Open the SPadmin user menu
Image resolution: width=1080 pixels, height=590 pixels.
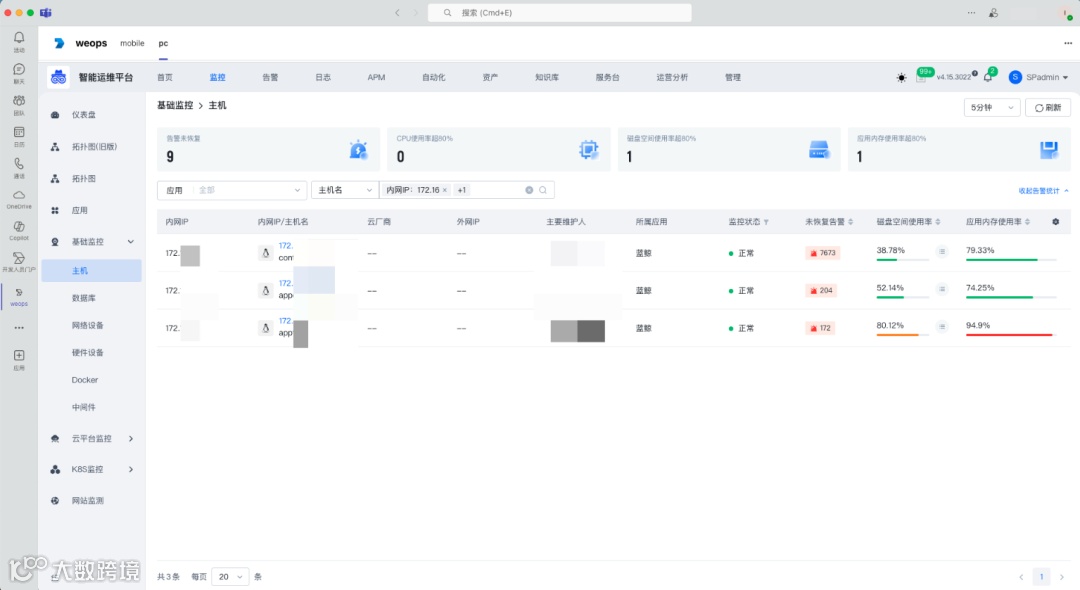(x=1039, y=77)
